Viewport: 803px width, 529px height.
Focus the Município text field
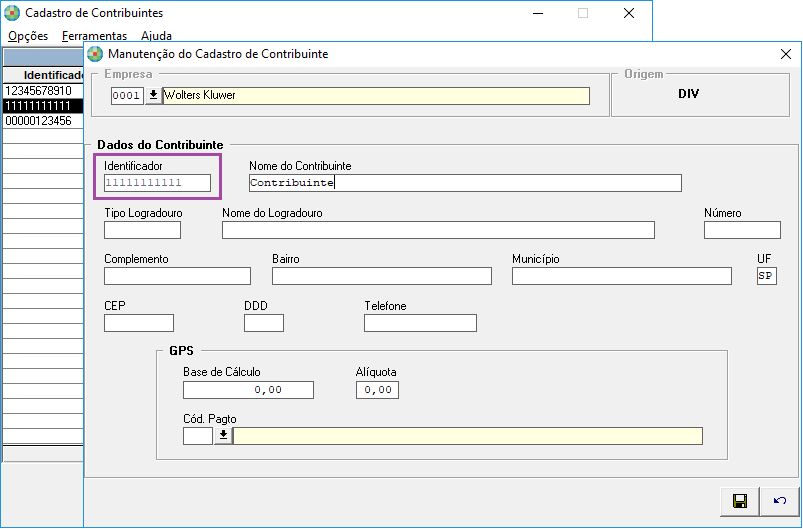tap(622, 276)
